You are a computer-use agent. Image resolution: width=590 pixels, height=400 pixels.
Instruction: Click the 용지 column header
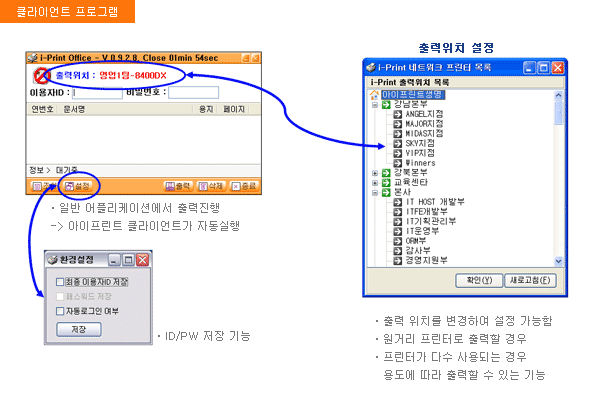(206, 109)
